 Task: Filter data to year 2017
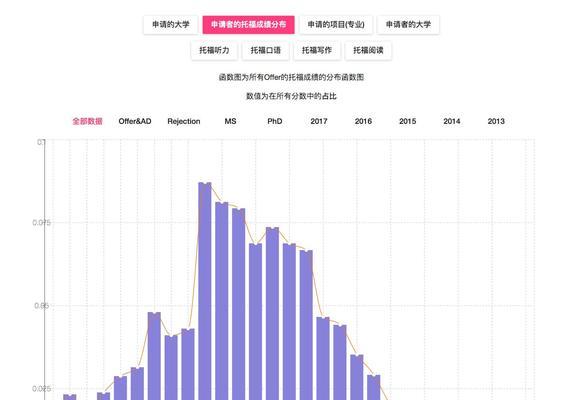click(319, 121)
